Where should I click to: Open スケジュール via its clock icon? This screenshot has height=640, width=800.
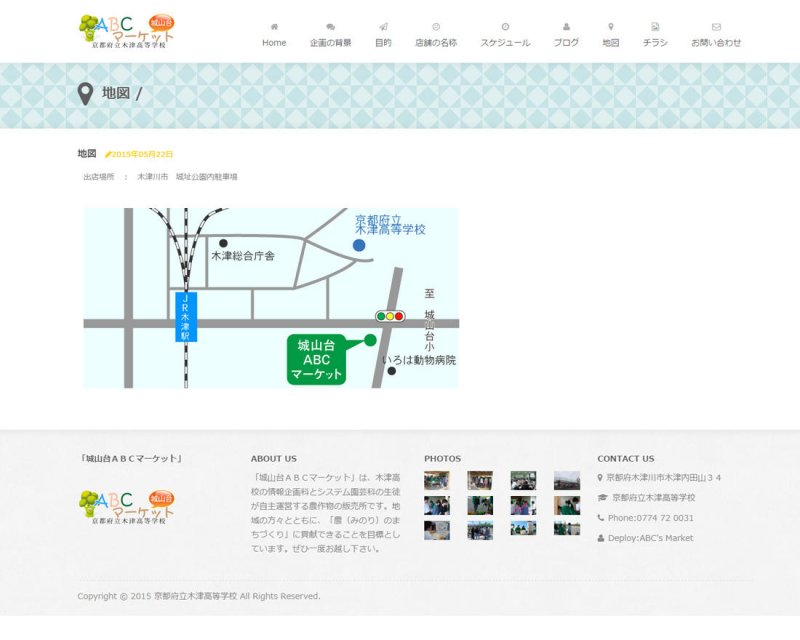click(505, 27)
